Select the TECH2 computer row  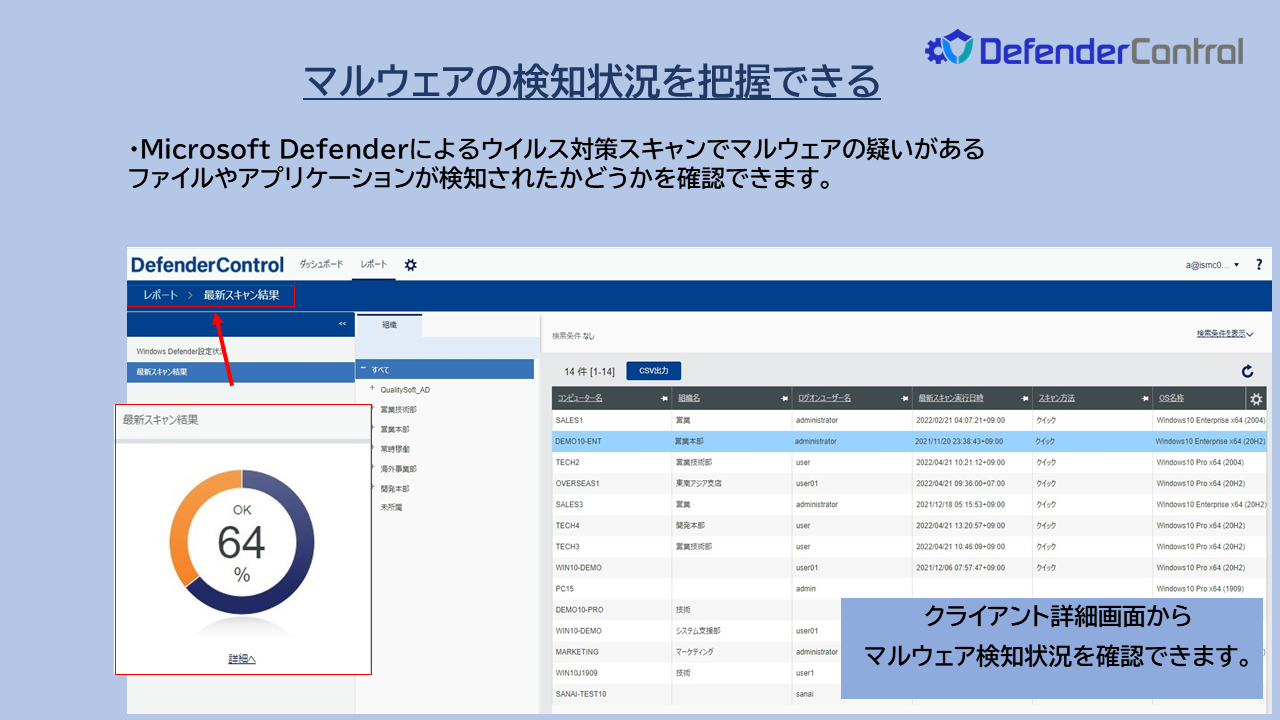tap(909, 462)
